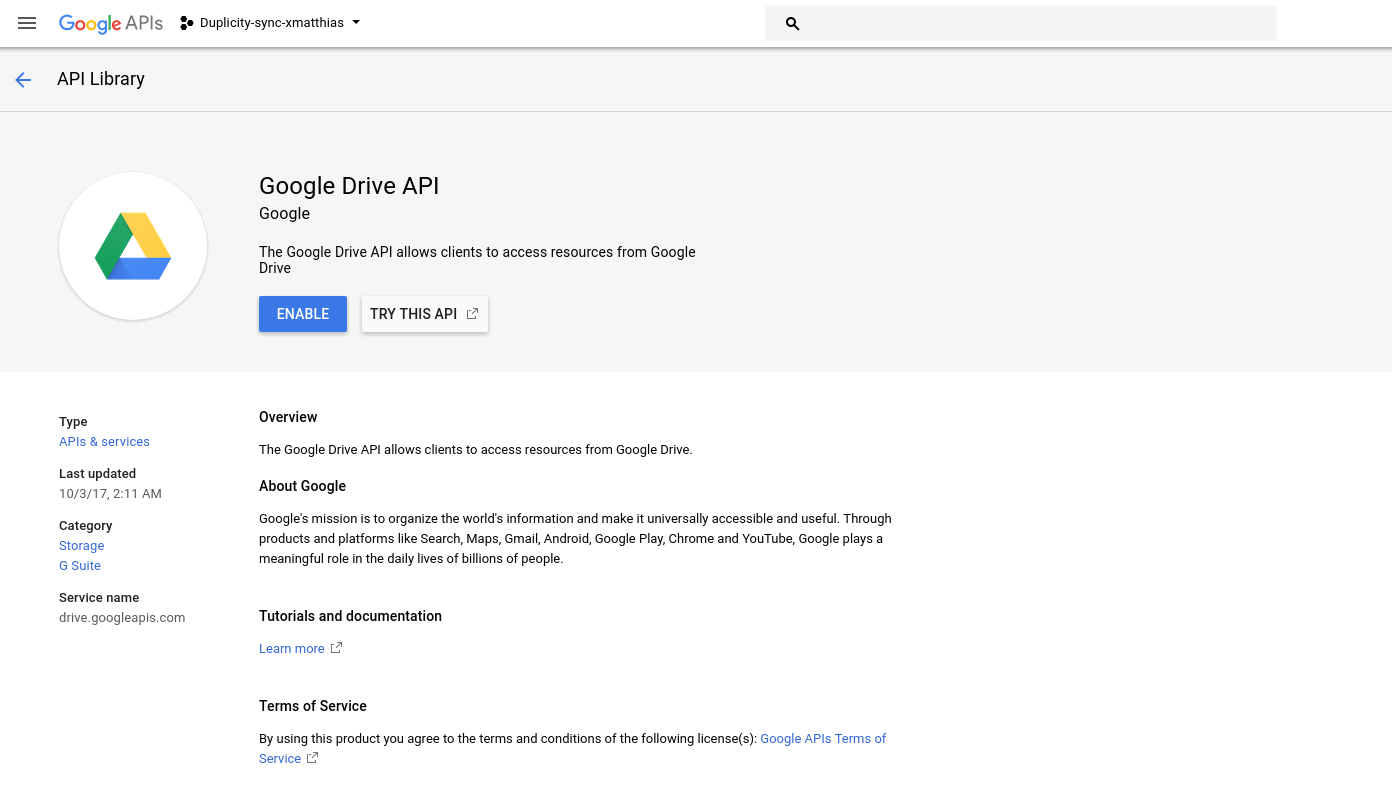This screenshot has height=788, width=1392.
Task: Click the drive.googleapis.com service name
Action: click(x=122, y=618)
